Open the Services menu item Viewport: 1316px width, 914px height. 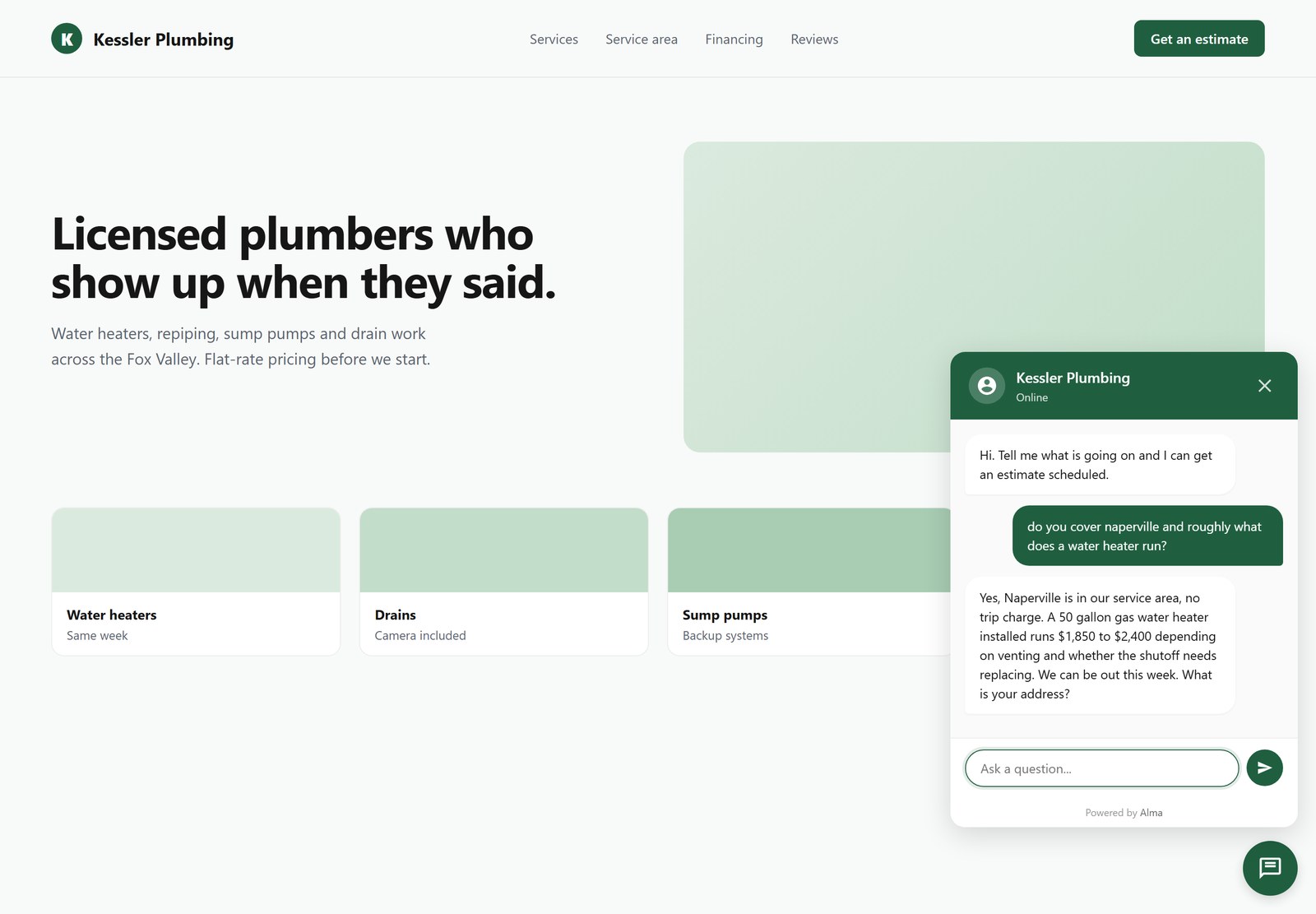(x=554, y=39)
